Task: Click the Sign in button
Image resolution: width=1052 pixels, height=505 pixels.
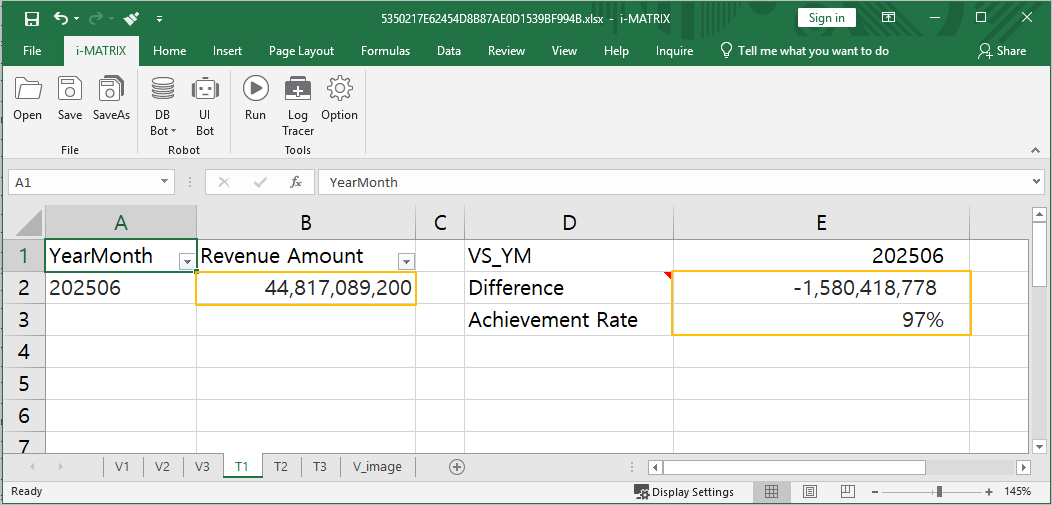Action: point(826,18)
